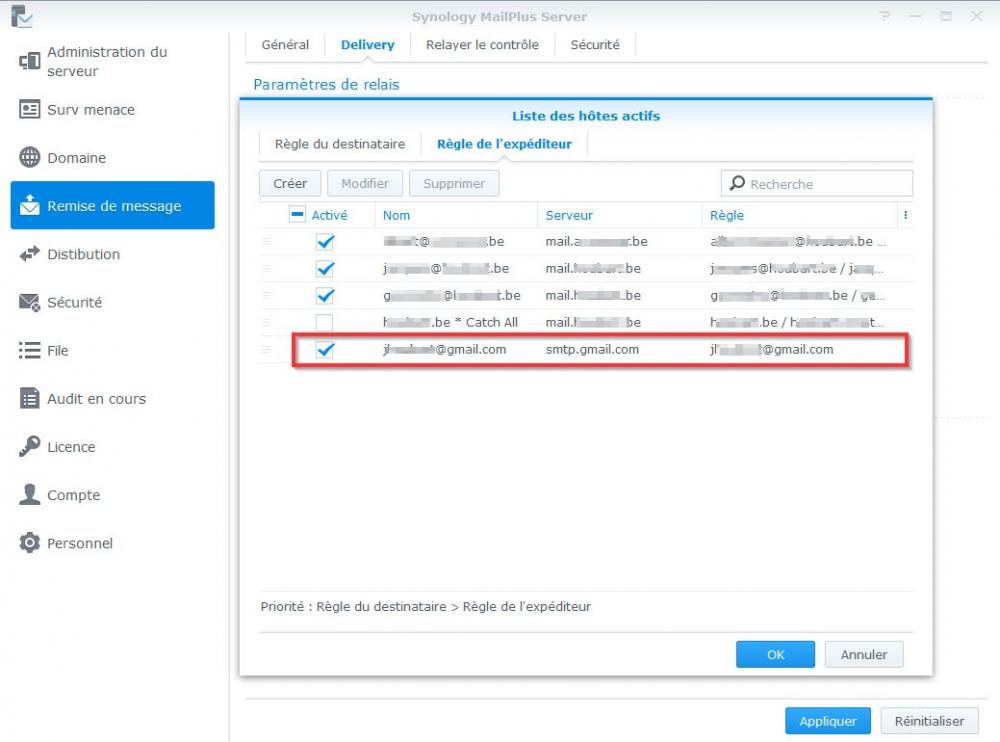
Task: Select Règle de l'expéditeur tab
Action: 504,144
